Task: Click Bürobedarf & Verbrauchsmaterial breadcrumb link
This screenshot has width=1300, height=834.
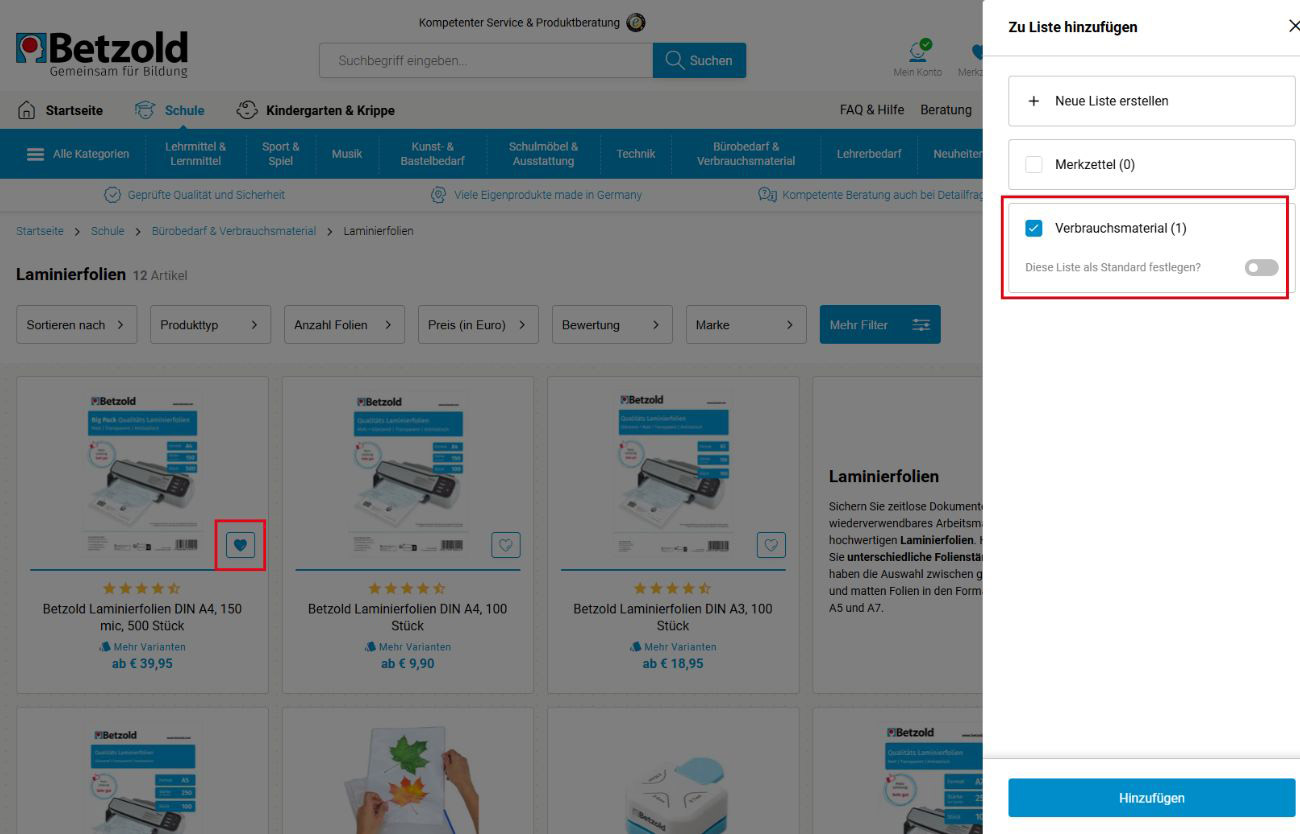Action: 234,231
